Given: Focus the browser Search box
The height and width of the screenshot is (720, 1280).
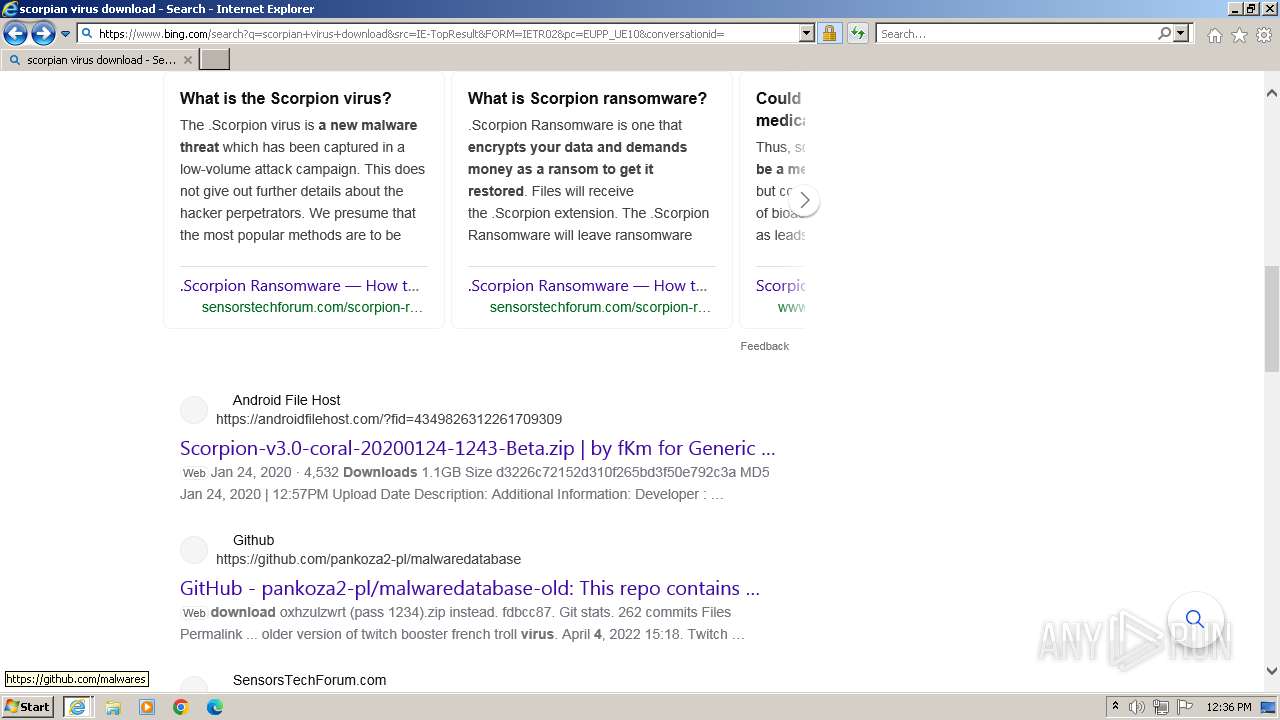Looking at the screenshot, I should coord(1016,34).
